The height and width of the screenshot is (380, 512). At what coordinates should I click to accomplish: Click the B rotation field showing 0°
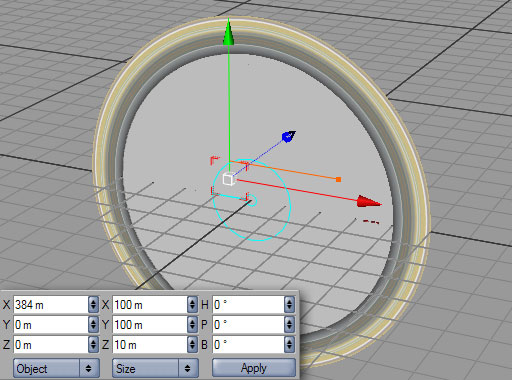248,344
